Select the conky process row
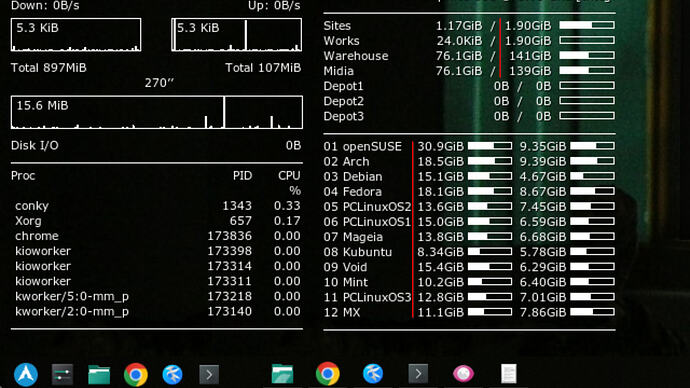 pos(158,206)
